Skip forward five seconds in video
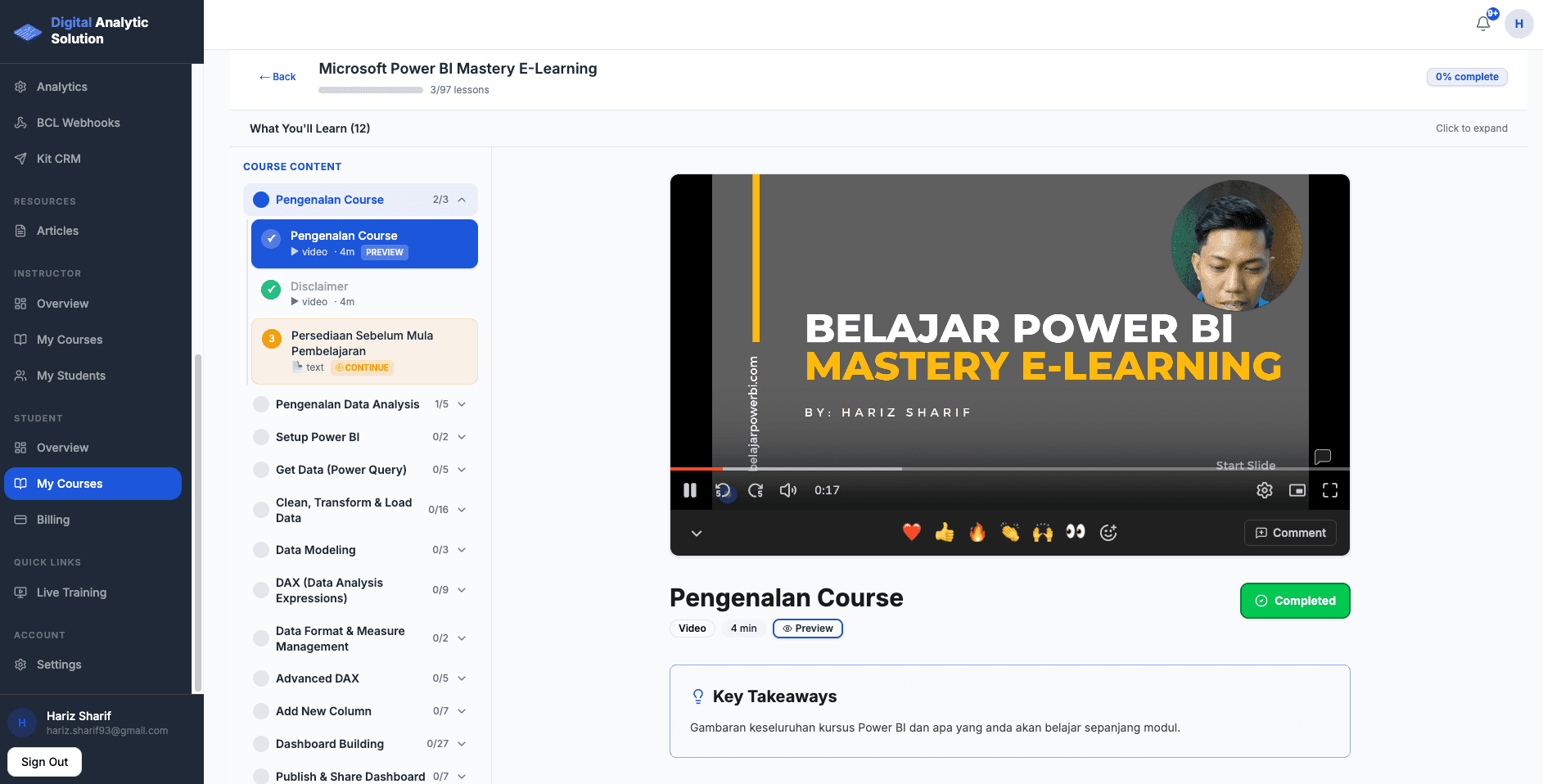The height and width of the screenshot is (784, 1543). point(756,490)
